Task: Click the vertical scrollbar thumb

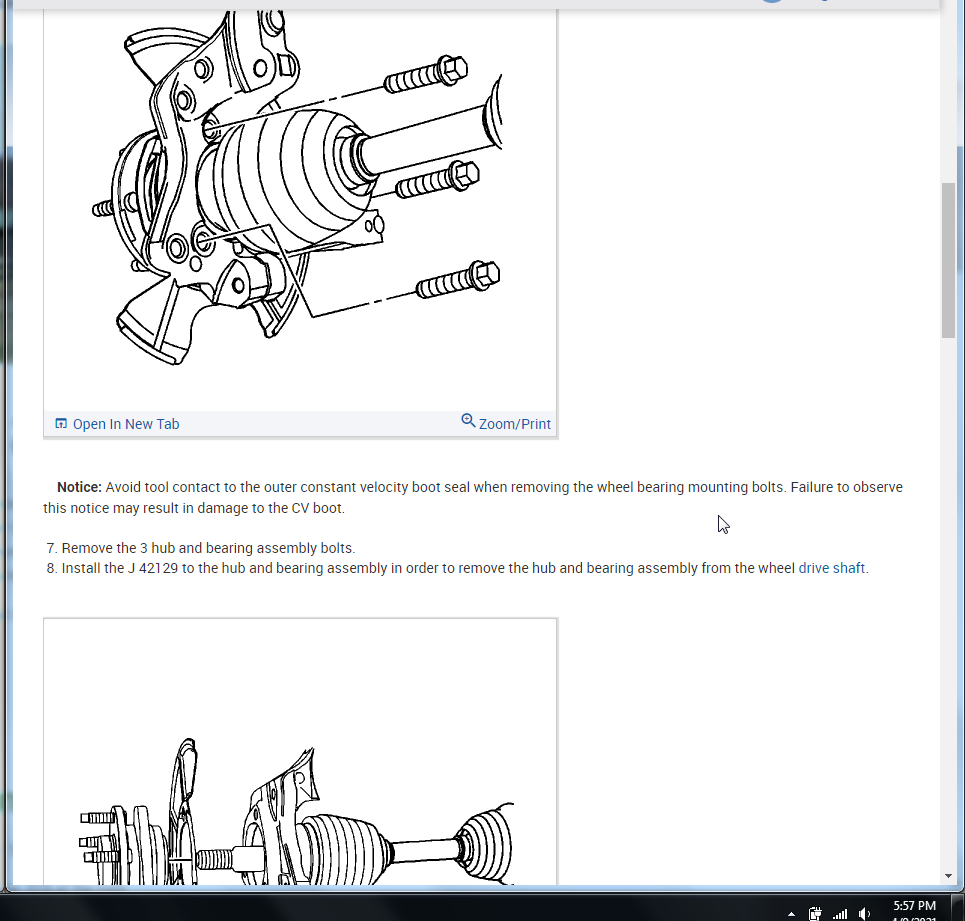Action: click(948, 260)
